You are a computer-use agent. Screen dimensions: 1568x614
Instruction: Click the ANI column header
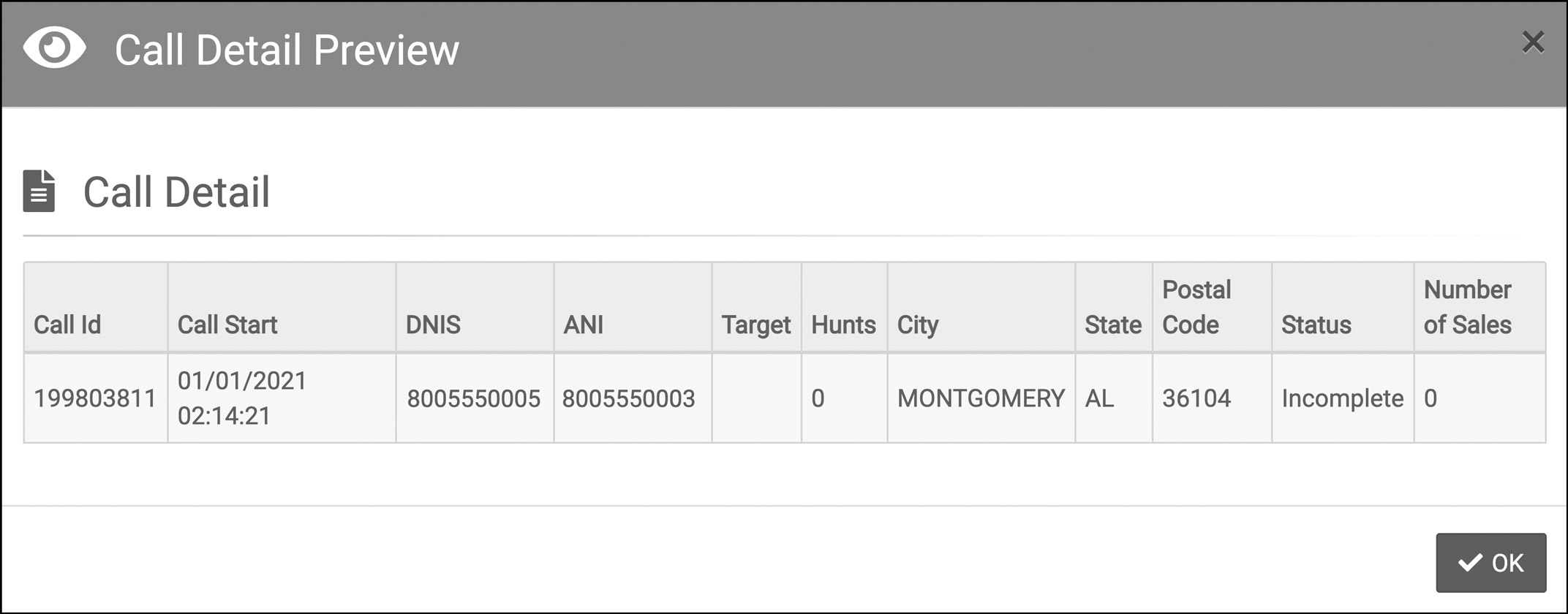[633, 308]
